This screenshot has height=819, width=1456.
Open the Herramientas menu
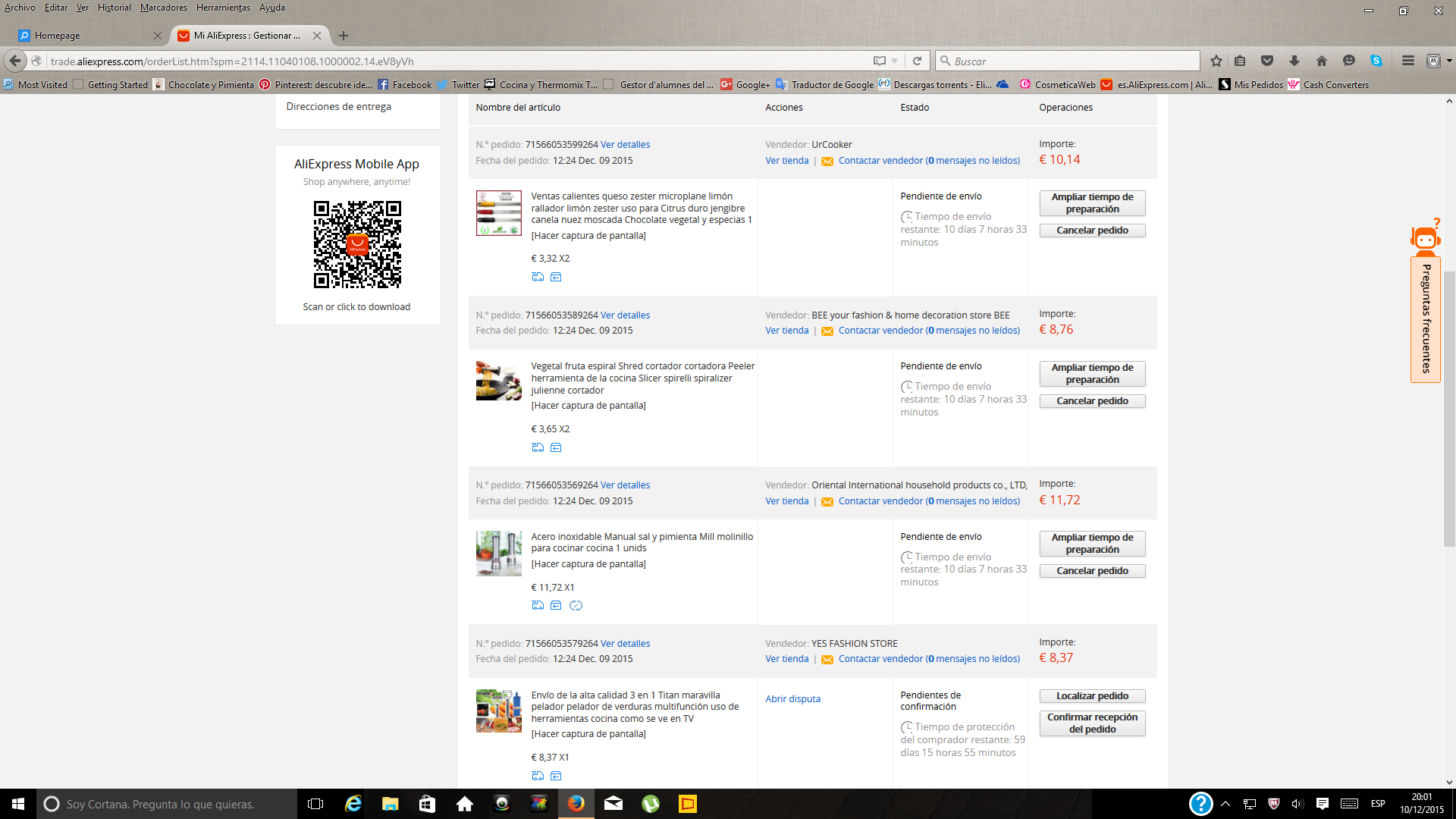click(x=223, y=8)
